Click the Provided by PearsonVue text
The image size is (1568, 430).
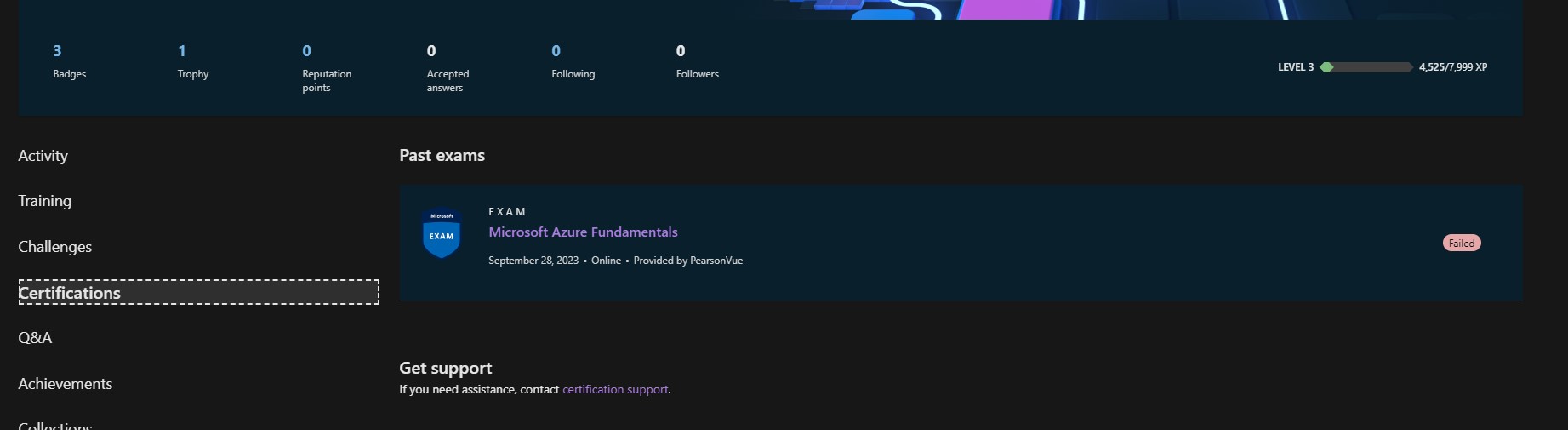[687, 261]
